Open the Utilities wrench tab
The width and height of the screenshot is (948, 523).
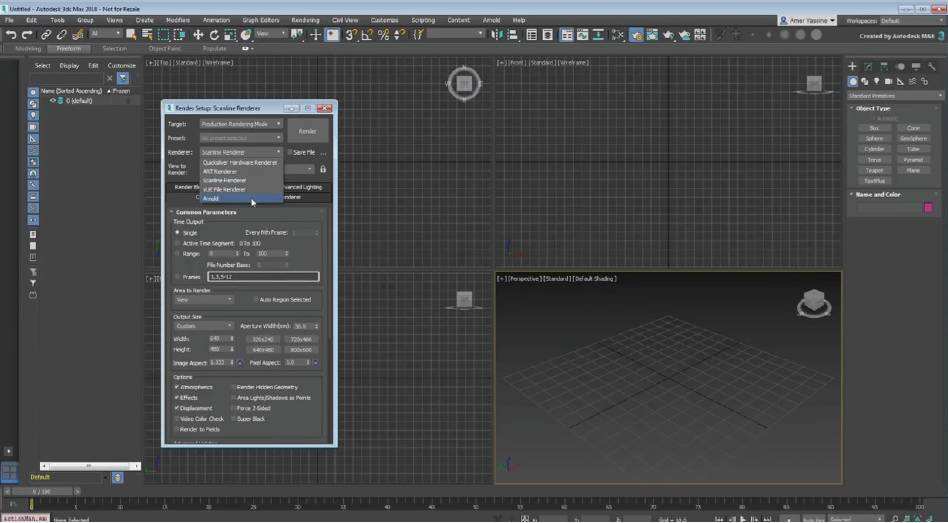tap(932, 66)
